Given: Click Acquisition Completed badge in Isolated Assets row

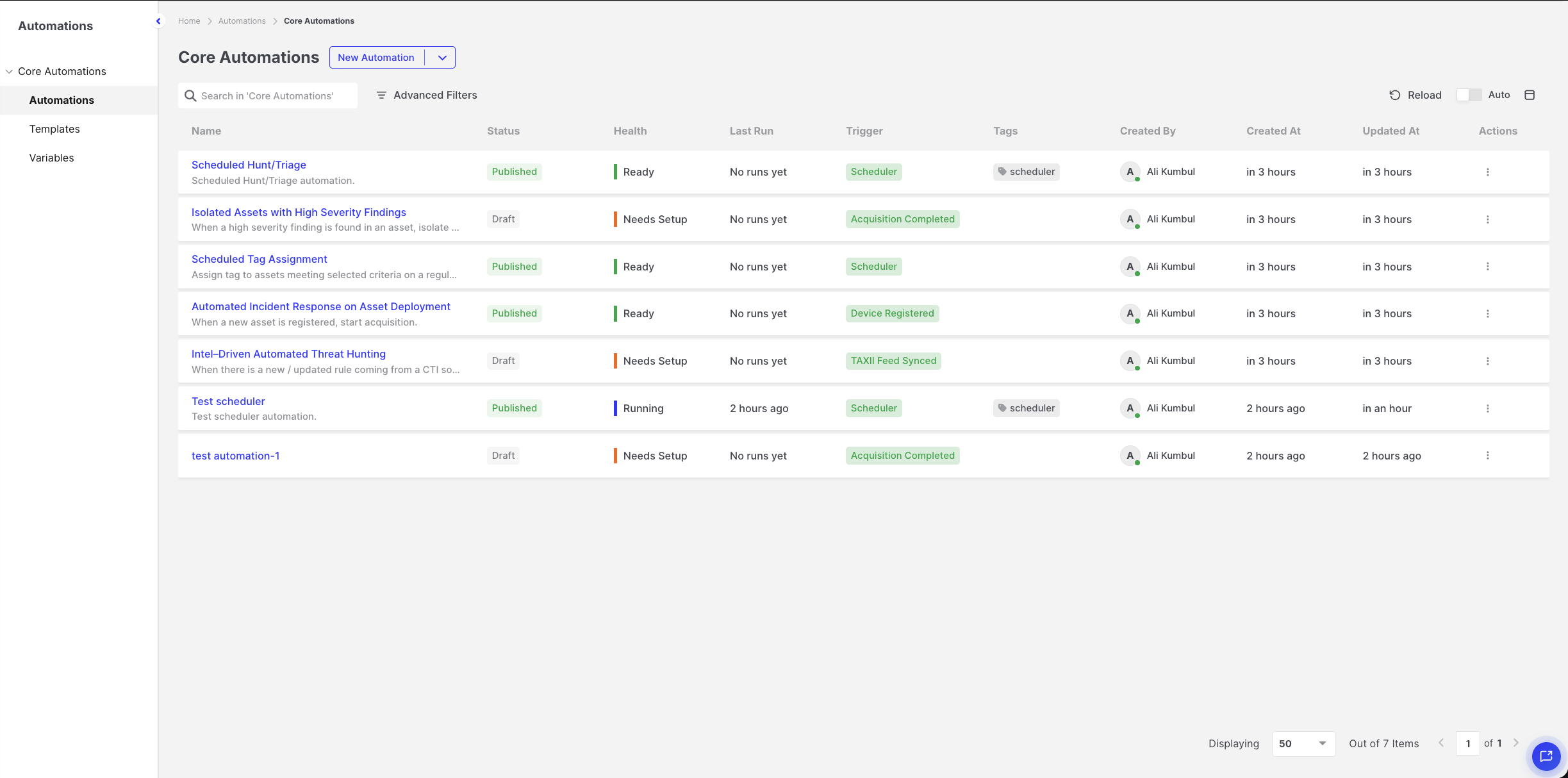Looking at the screenshot, I should (902, 219).
